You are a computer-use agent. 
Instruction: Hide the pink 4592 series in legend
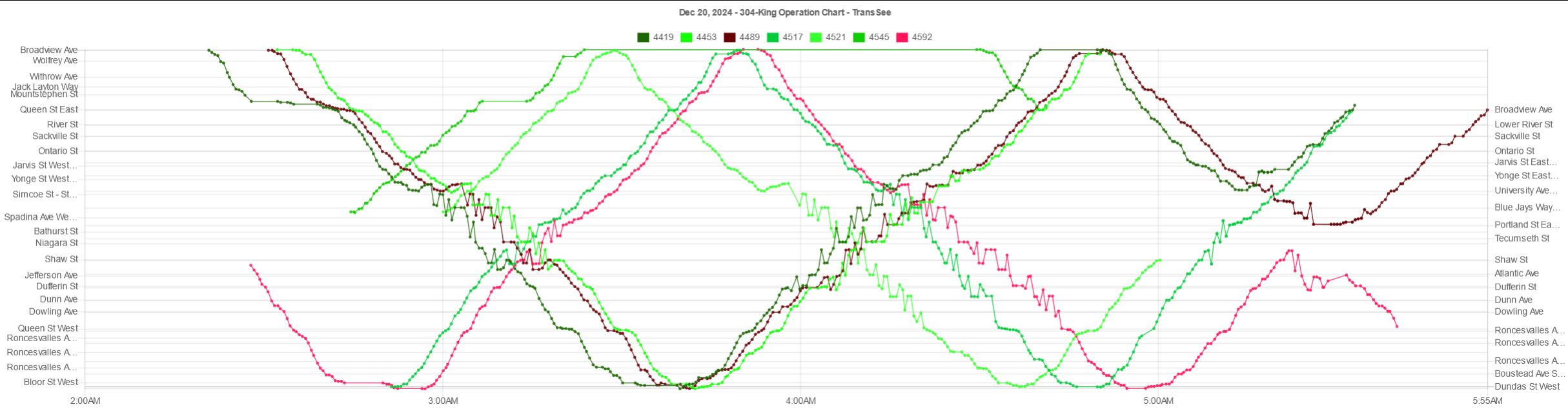pyautogui.click(x=902, y=37)
